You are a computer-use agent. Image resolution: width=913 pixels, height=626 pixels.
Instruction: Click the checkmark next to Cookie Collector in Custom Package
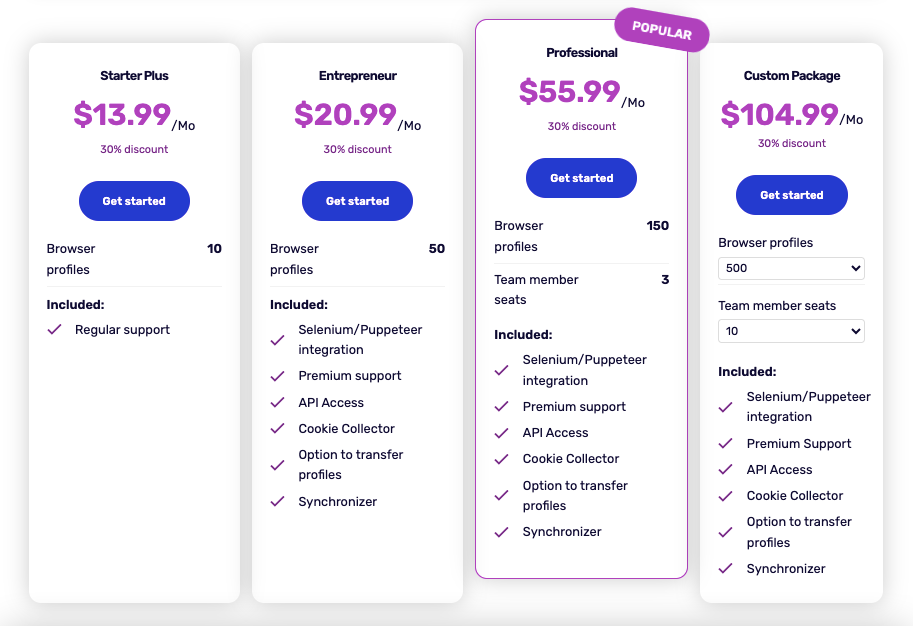pyautogui.click(x=724, y=495)
